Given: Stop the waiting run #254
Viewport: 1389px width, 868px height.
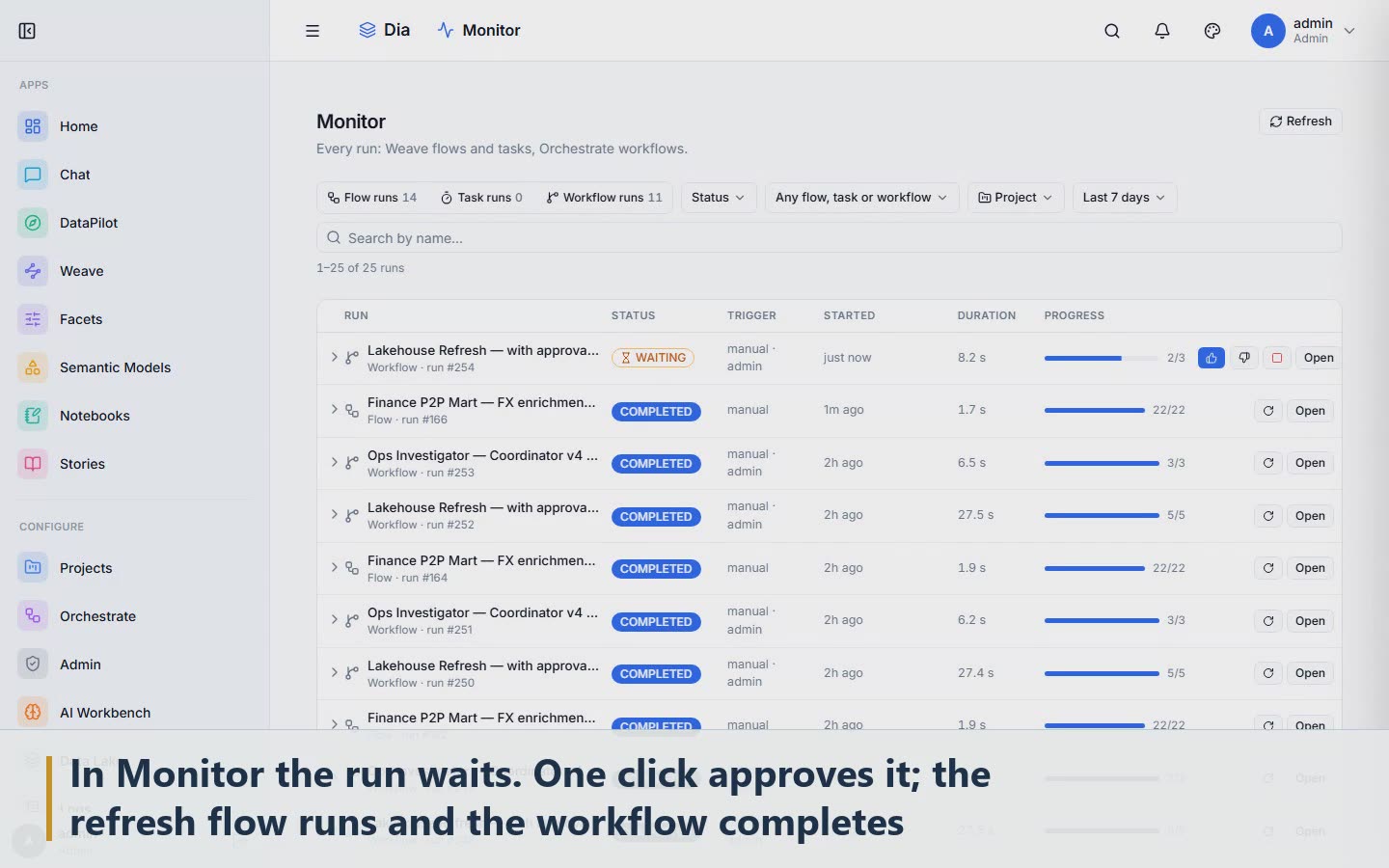Looking at the screenshot, I should [x=1277, y=358].
